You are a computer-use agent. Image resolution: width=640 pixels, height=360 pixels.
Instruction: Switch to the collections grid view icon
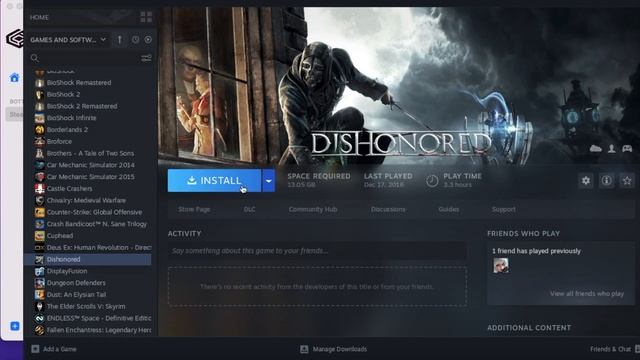tap(146, 17)
